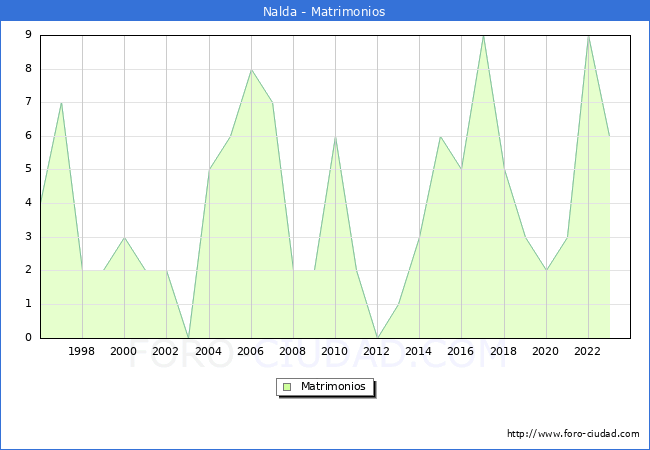Click the y-axis label 6
Screen dimensions: 650x450
28,135
